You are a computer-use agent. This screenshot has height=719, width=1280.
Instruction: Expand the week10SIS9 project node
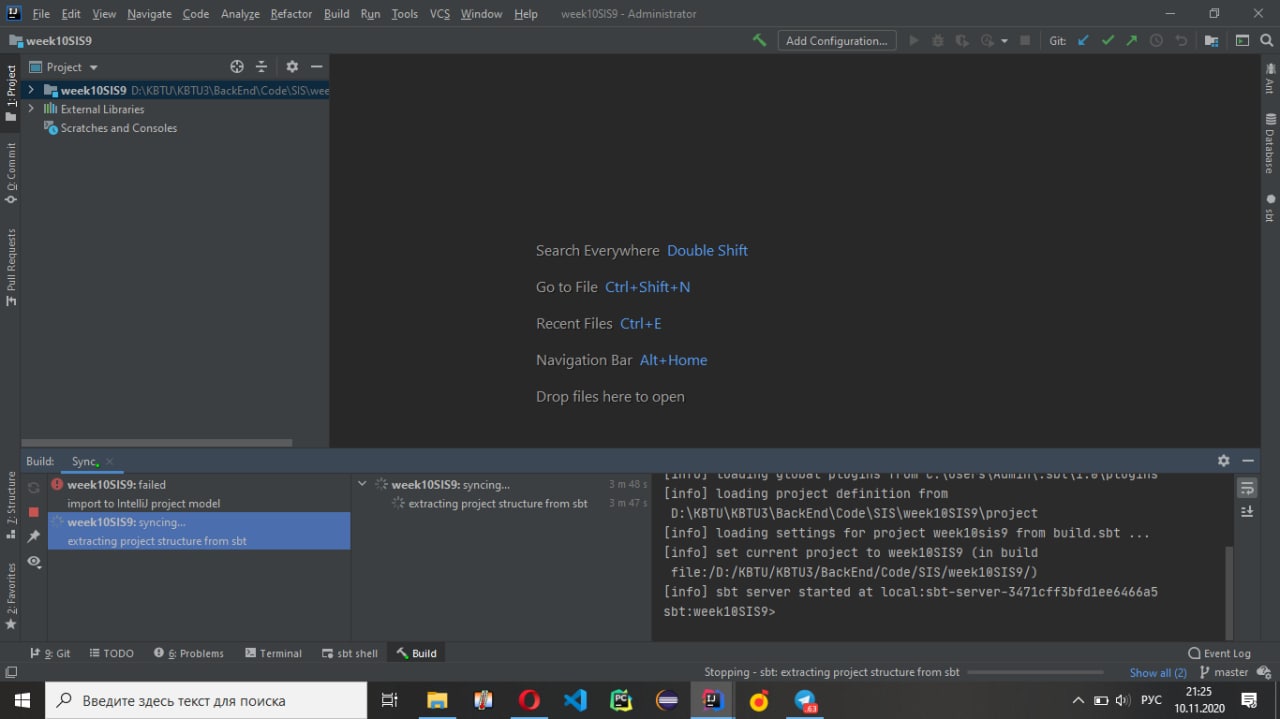pyautogui.click(x=31, y=90)
